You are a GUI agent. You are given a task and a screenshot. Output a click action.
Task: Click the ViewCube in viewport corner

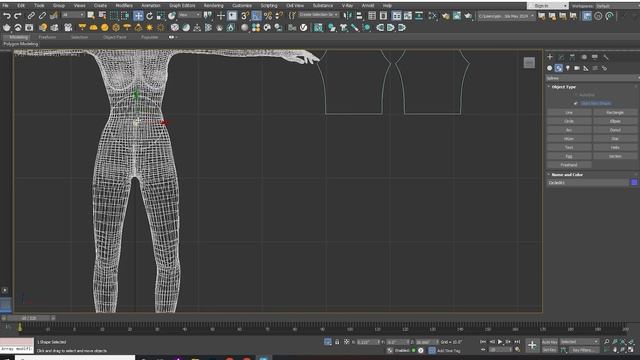[x=529, y=62]
